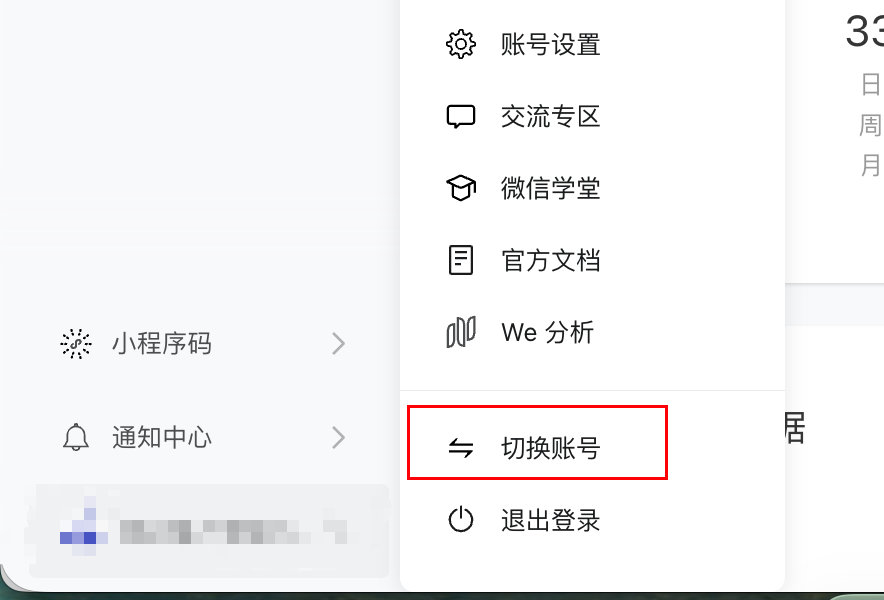884x600 pixels.
Task: Click the chart icon for We 分析
Action: (x=461, y=332)
